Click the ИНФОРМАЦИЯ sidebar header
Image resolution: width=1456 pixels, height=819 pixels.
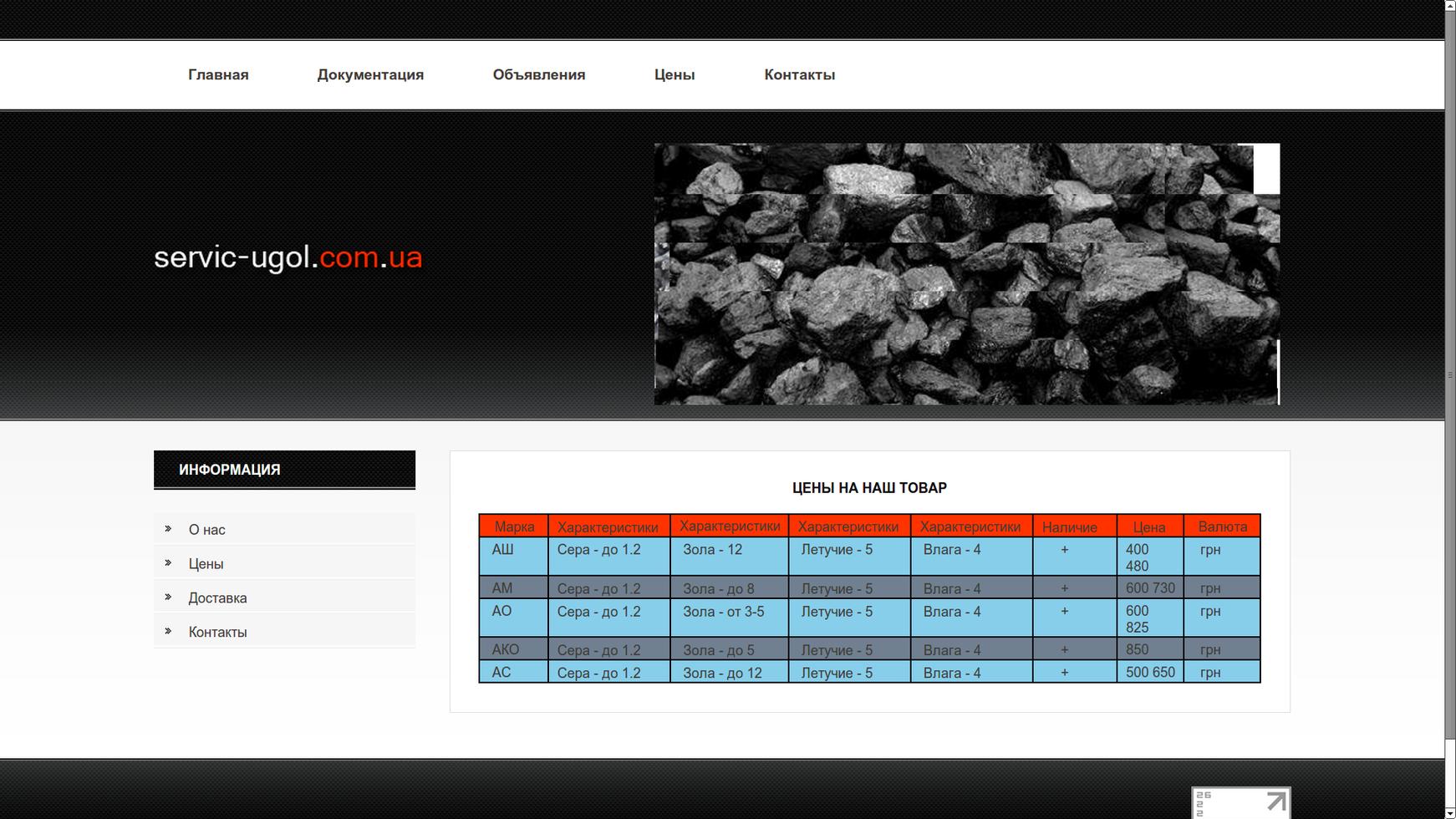click(x=284, y=470)
